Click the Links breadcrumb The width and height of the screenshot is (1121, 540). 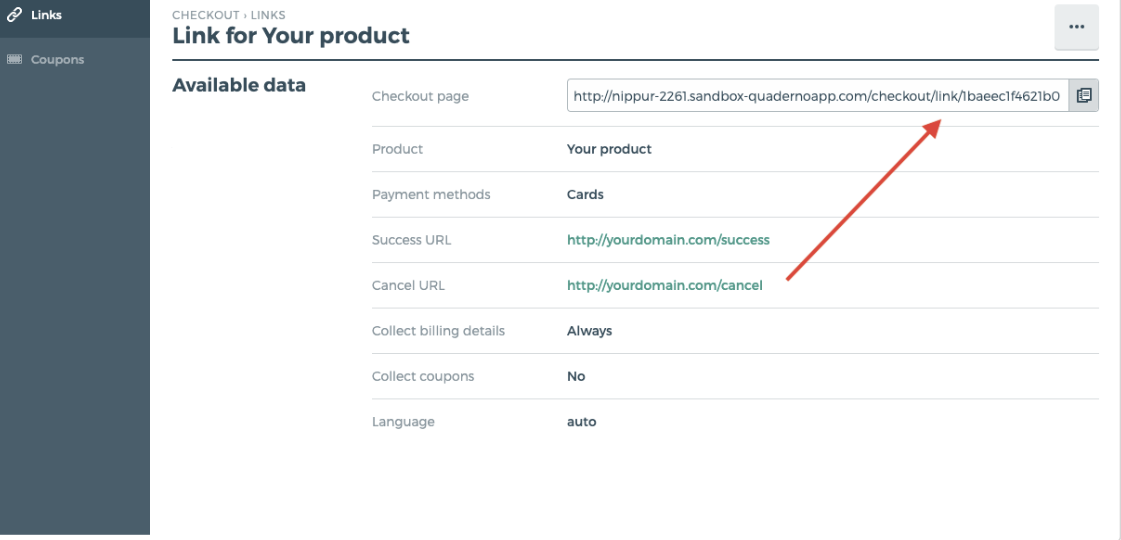click(268, 15)
